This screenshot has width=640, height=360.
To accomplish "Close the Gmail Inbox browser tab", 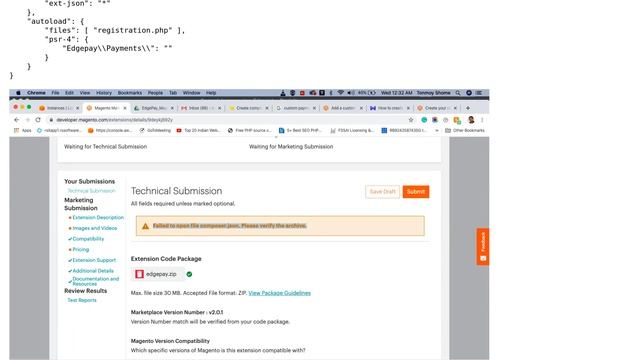I will tap(220, 108).
